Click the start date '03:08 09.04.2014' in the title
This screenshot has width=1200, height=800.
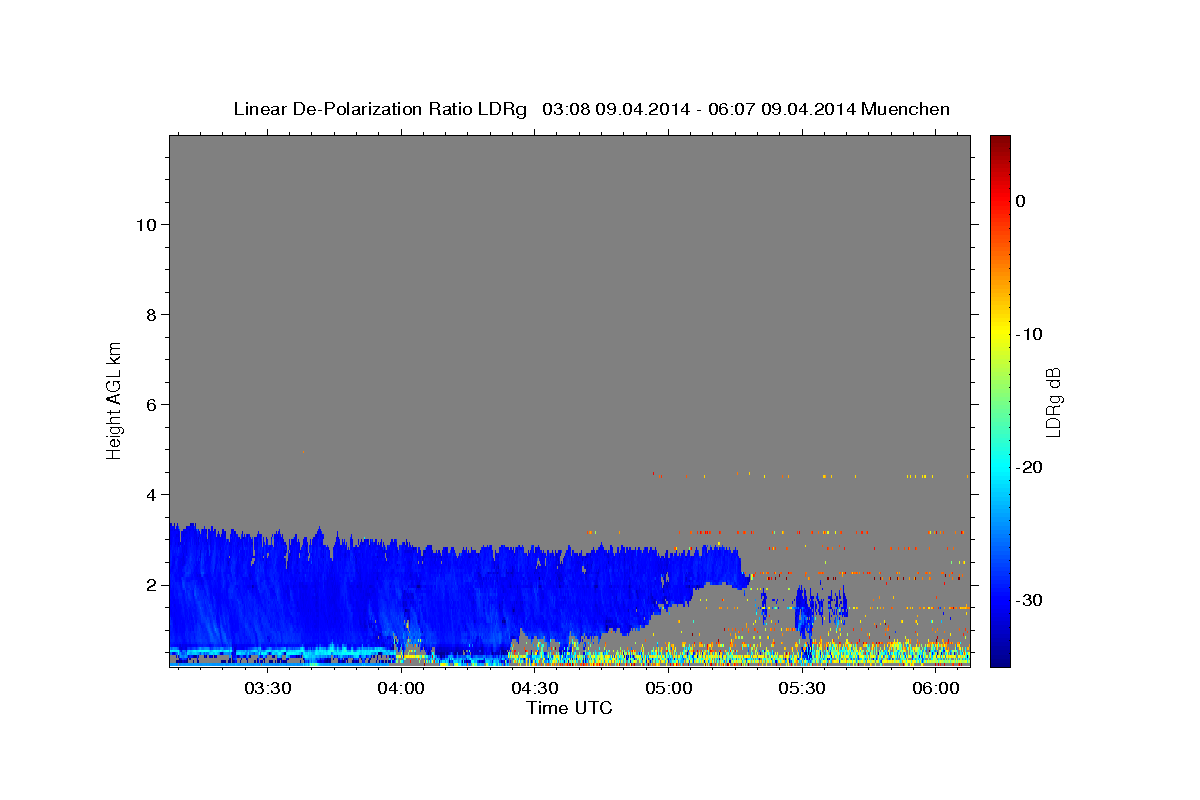[x=616, y=109]
